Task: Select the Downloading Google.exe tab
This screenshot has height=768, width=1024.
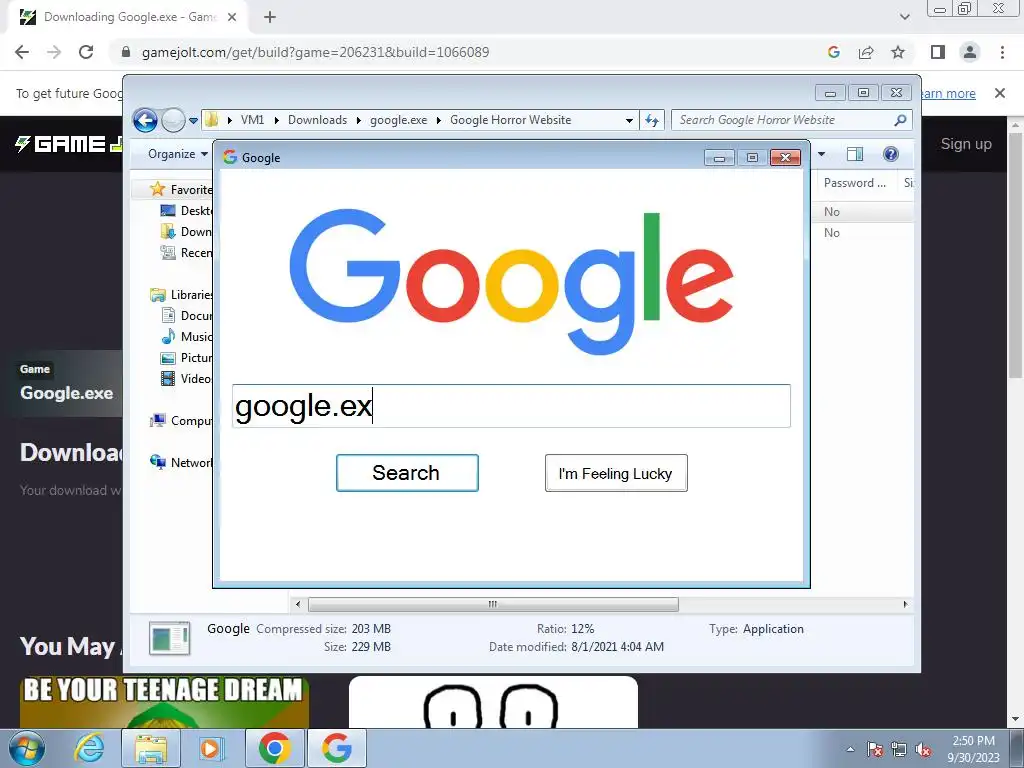Action: pos(129,17)
